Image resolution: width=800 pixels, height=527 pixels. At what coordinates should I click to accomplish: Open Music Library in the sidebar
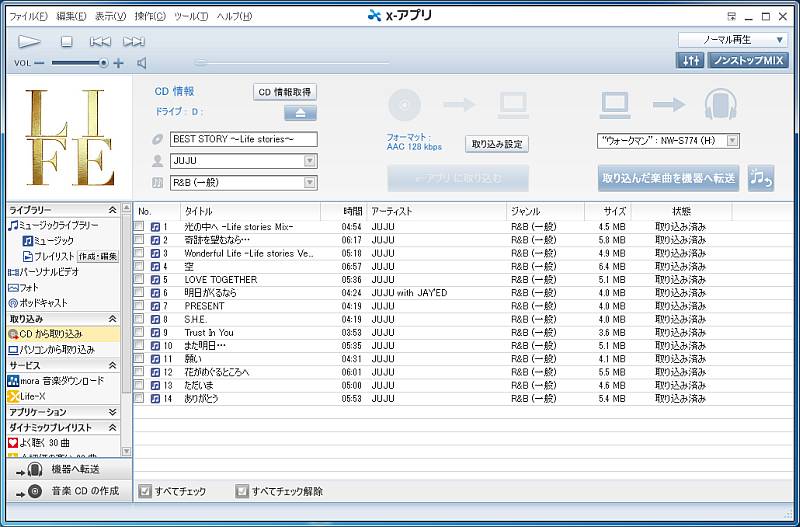53,225
